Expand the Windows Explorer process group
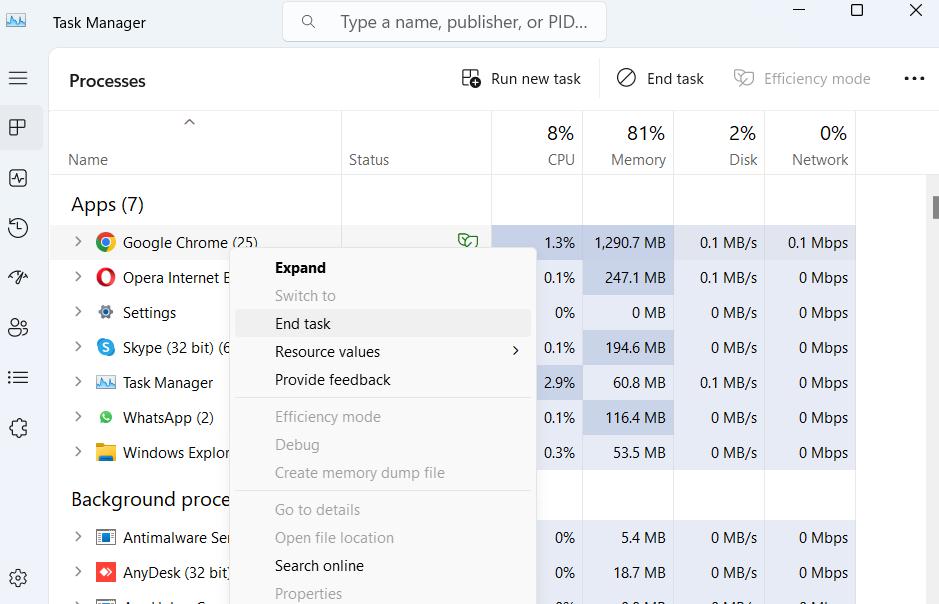The image size is (939, 604). click(x=78, y=451)
